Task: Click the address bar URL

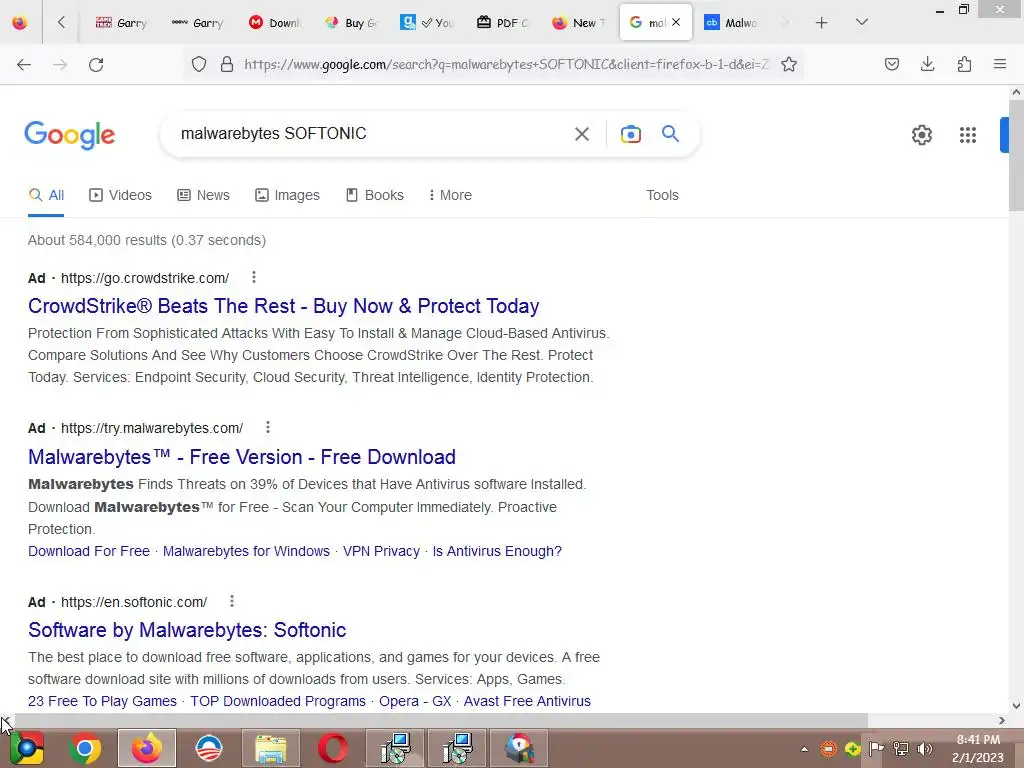Action: click(505, 64)
